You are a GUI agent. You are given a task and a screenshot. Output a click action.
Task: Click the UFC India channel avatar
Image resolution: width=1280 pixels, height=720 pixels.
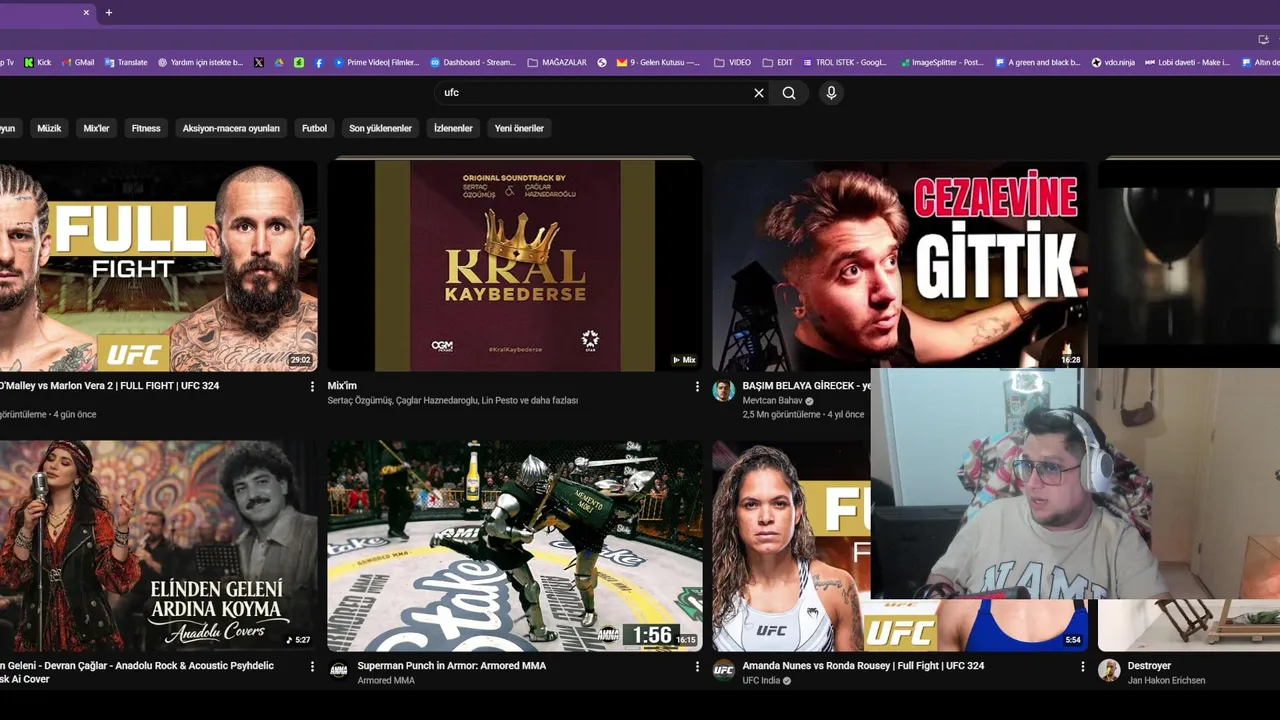click(x=724, y=670)
